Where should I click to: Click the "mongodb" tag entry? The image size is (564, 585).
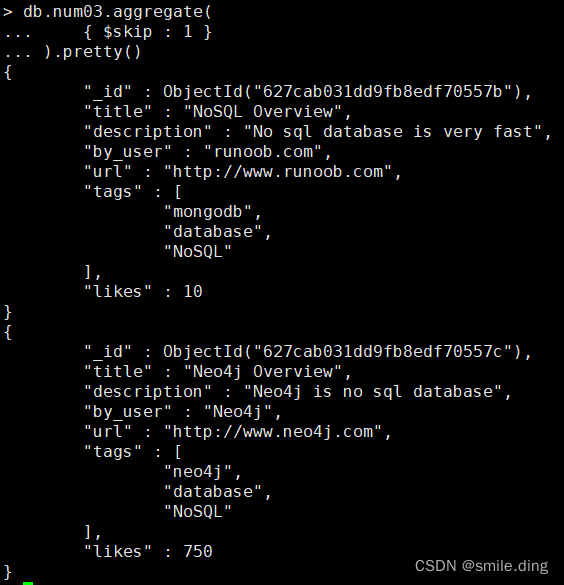coord(208,212)
